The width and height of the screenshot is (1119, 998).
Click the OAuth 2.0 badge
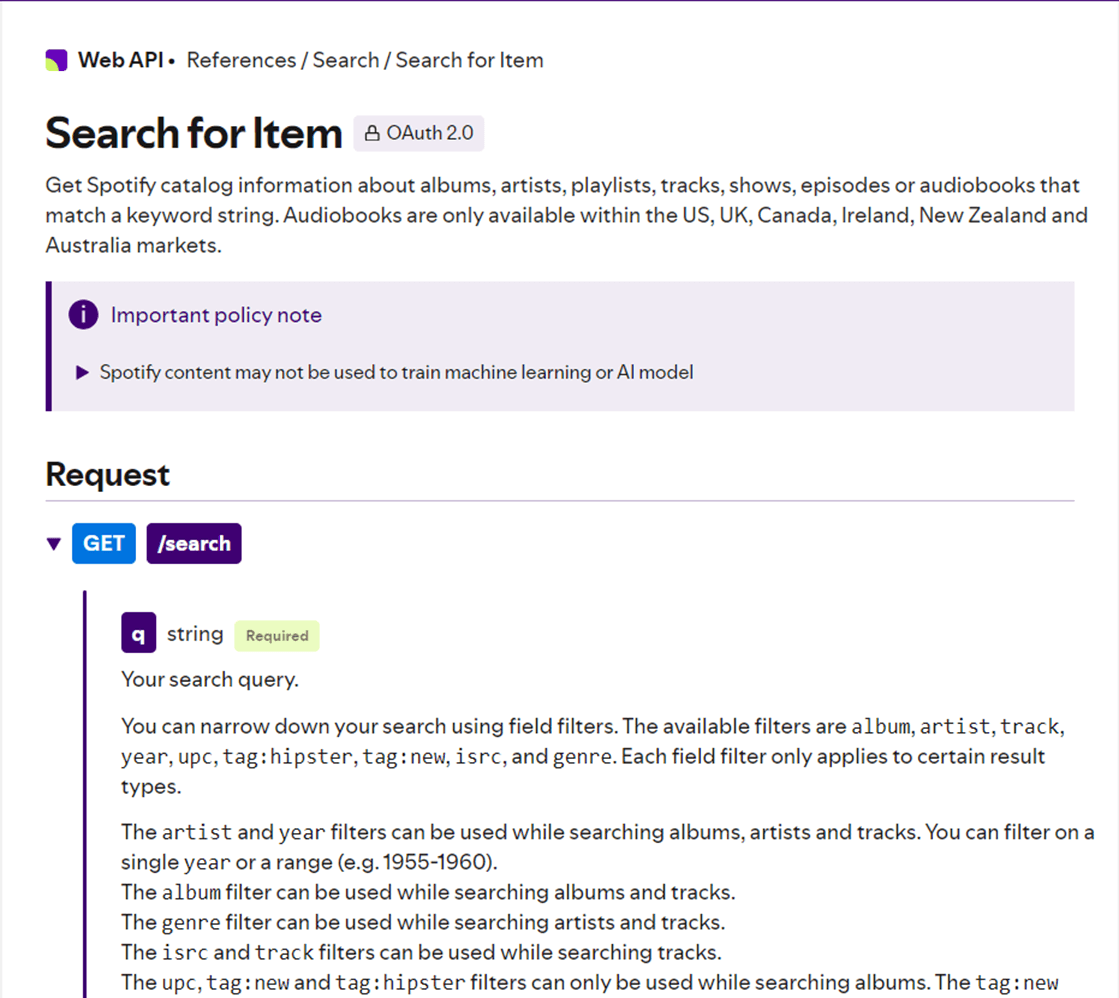point(419,133)
